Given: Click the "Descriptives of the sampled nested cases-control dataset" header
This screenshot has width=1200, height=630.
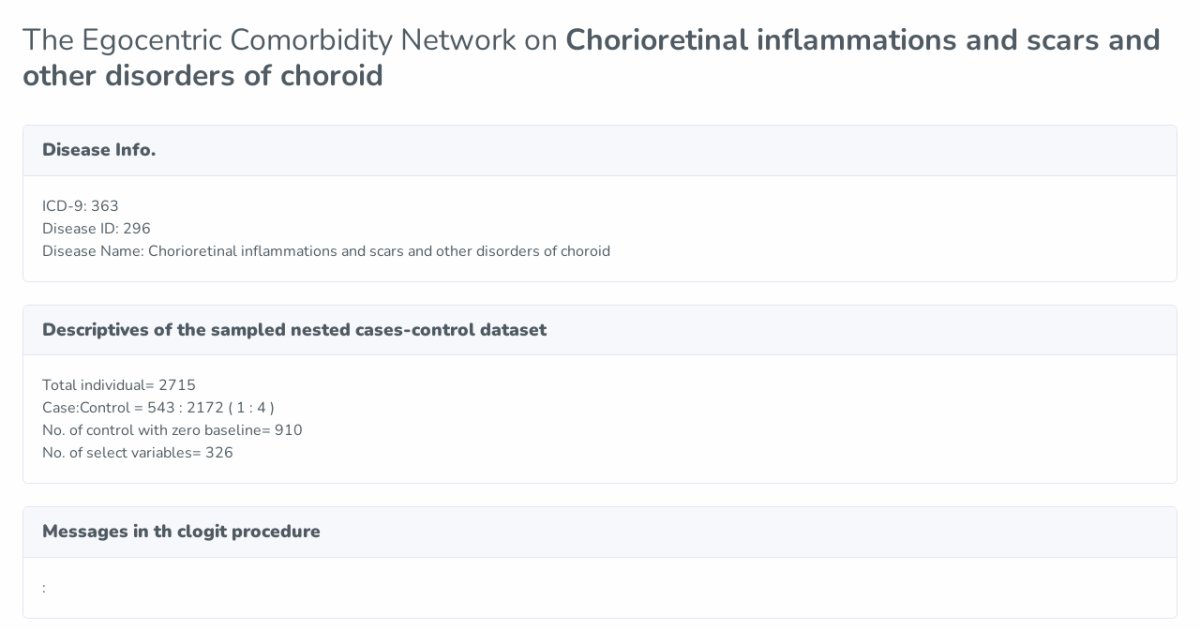Looking at the screenshot, I should 294,330.
